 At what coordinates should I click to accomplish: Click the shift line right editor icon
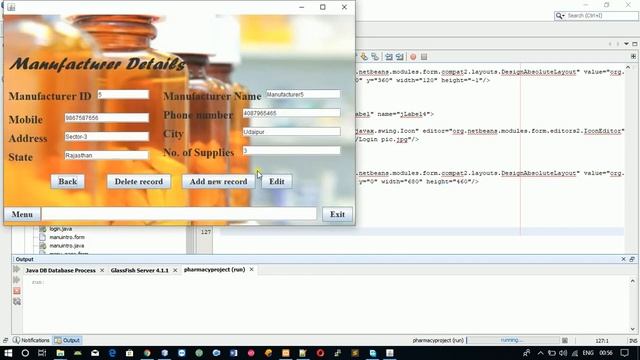click(400, 57)
